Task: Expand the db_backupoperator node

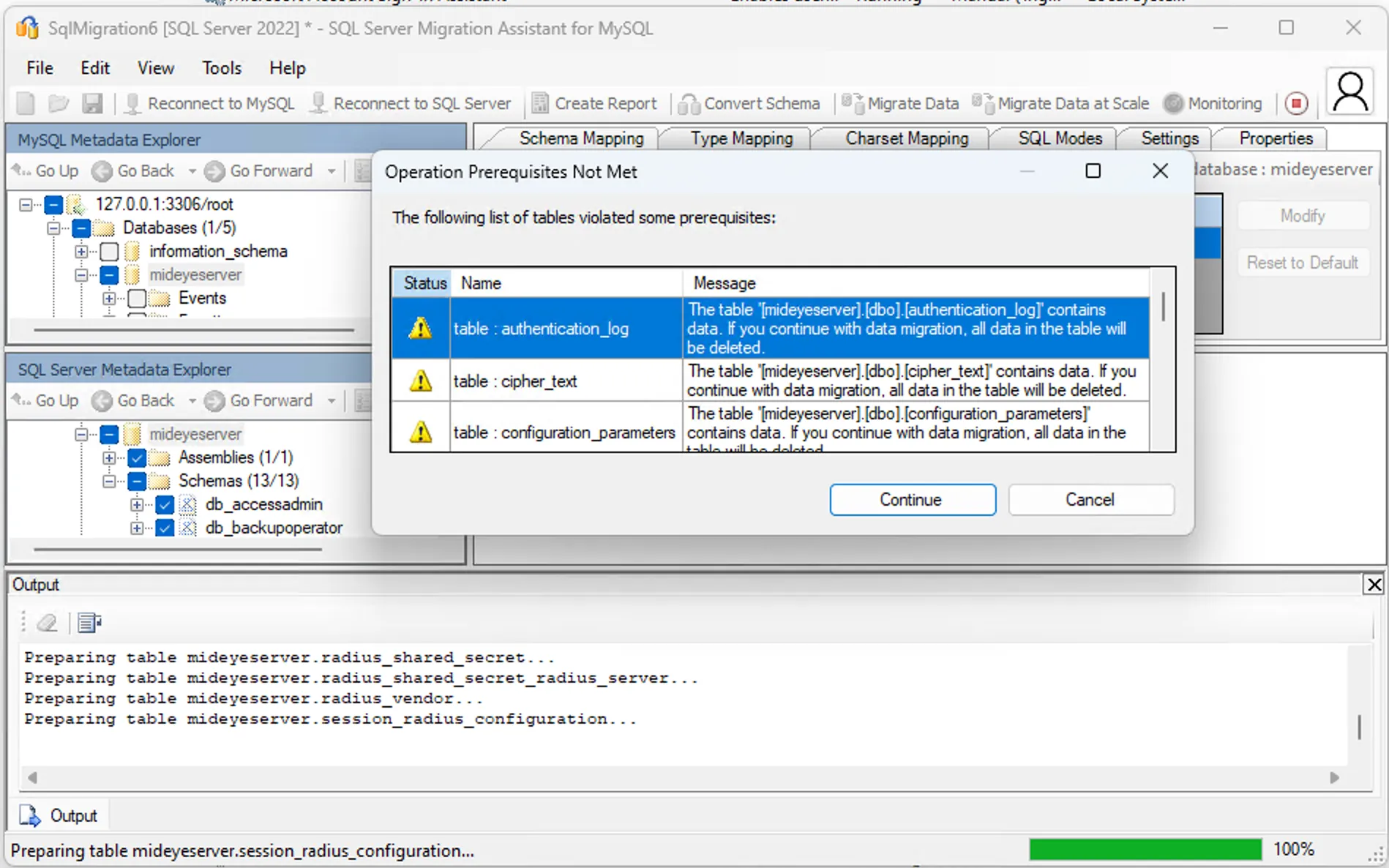Action: pyautogui.click(x=137, y=528)
